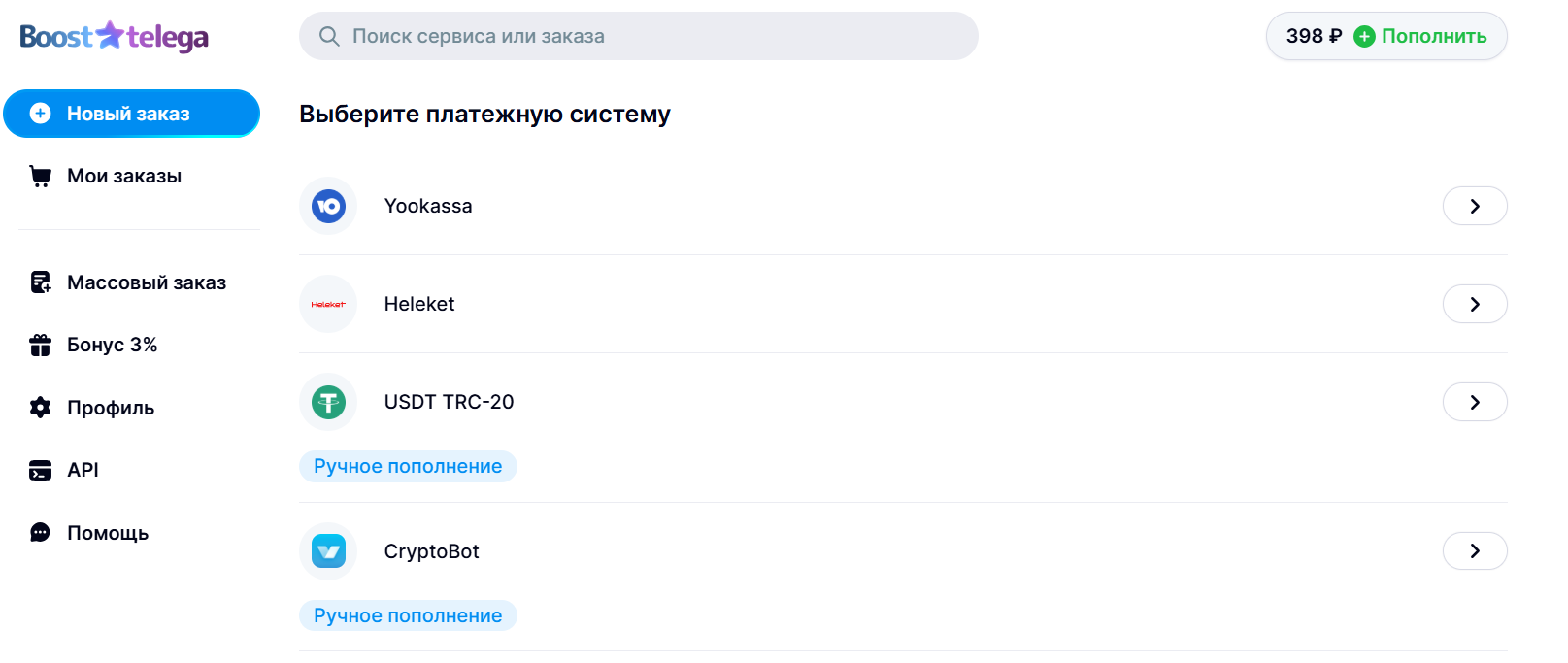
Task: Click the Новый заказ button
Action: [x=132, y=114]
